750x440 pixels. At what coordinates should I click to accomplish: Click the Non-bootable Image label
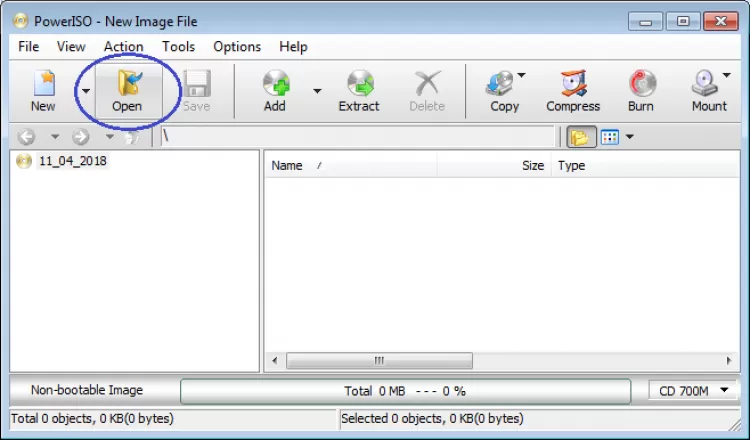click(87, 390)
